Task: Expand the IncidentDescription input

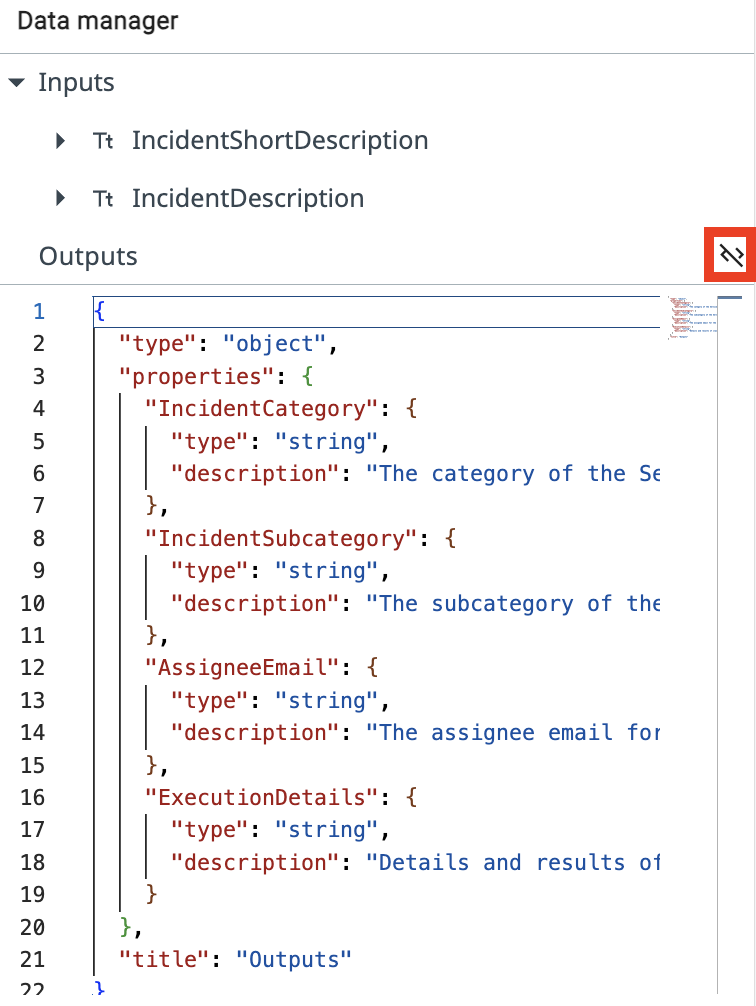Action: click(x=60, y=198)
